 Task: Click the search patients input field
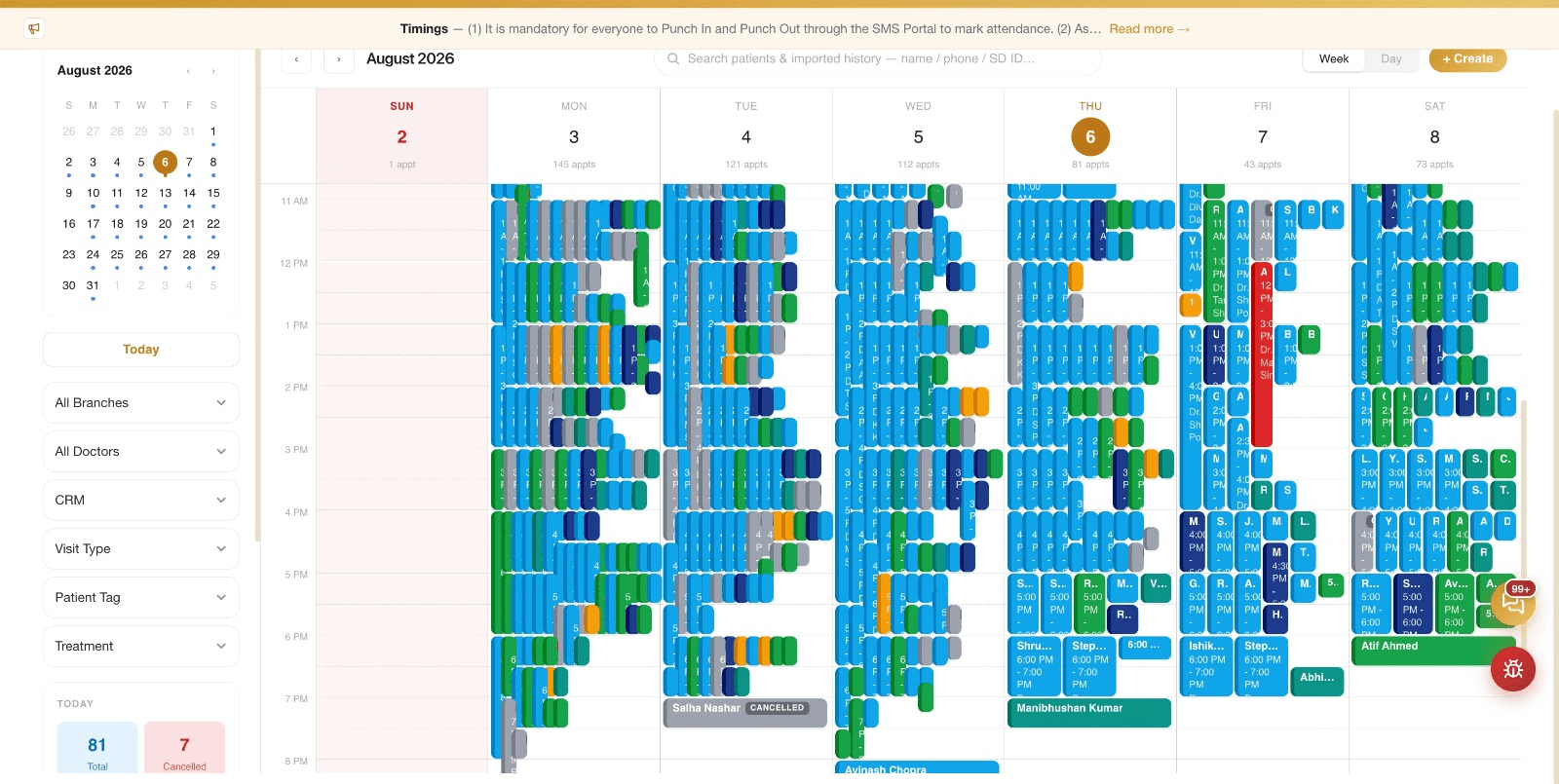(878, 59)
